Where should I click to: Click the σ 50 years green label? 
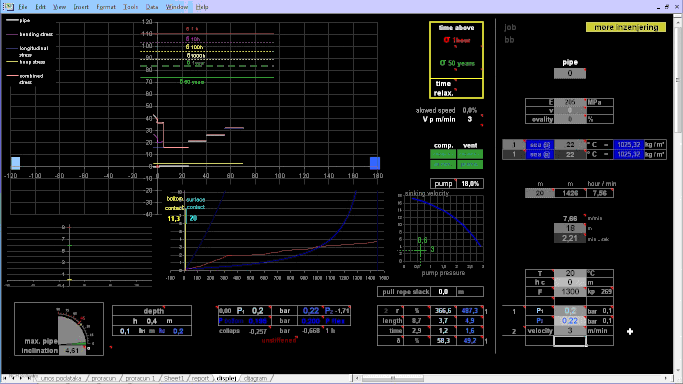pyautogui.click(x=457, y=63)
